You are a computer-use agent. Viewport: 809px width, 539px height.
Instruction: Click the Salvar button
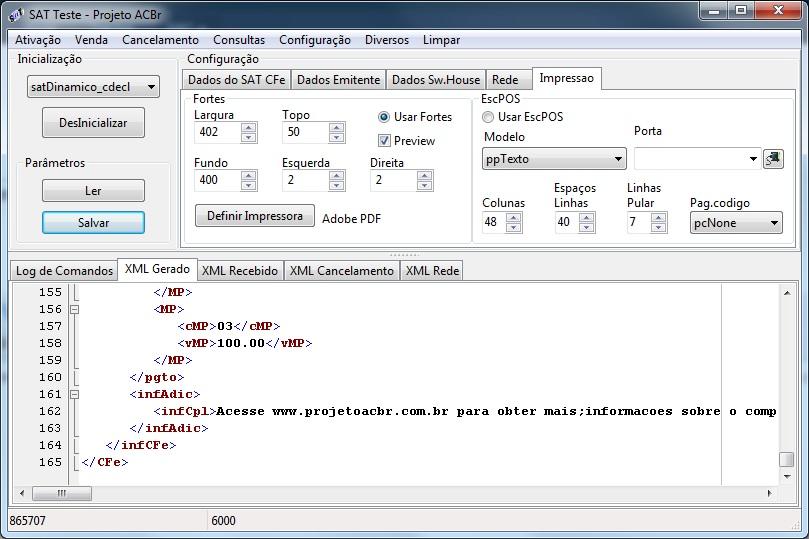[93, 223]
